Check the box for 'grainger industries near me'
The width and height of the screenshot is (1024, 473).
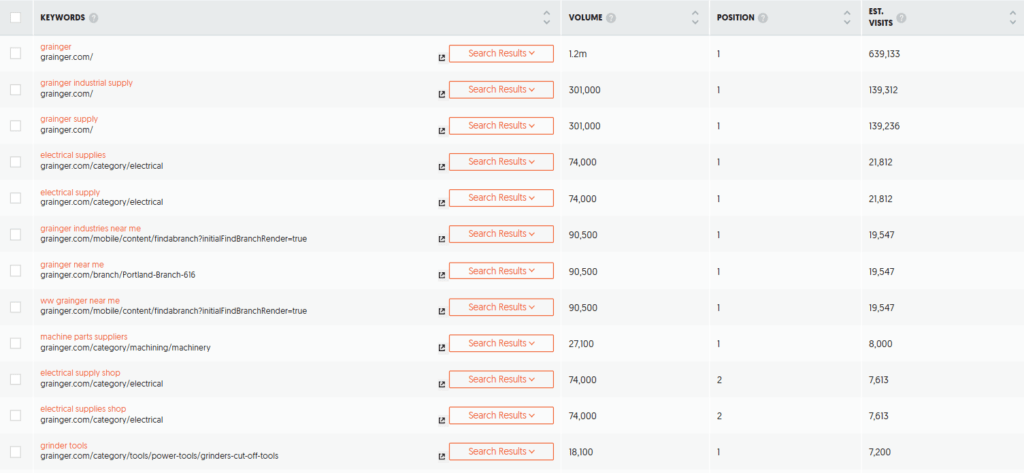pyautogui.click(x=16, y=234)
